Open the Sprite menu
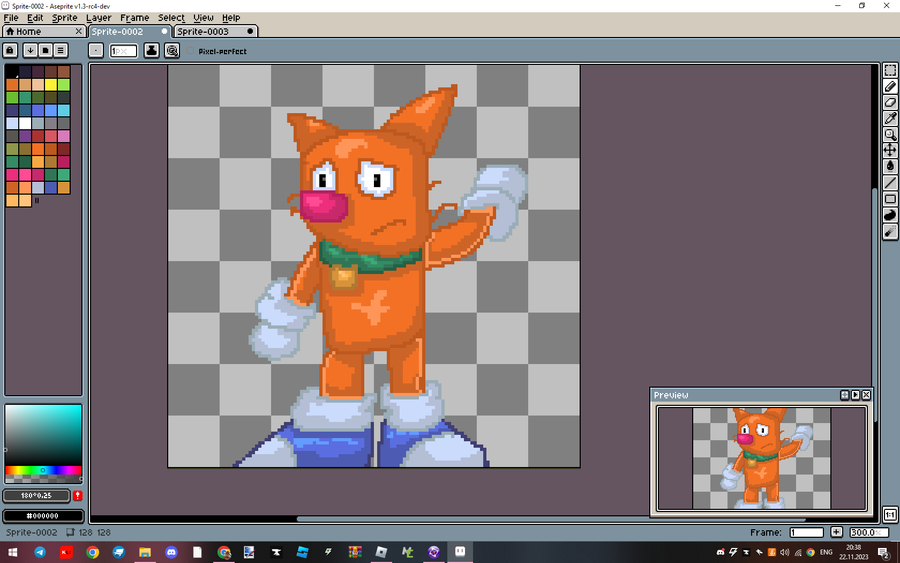 pyautogui.click(x=64, y=18)
